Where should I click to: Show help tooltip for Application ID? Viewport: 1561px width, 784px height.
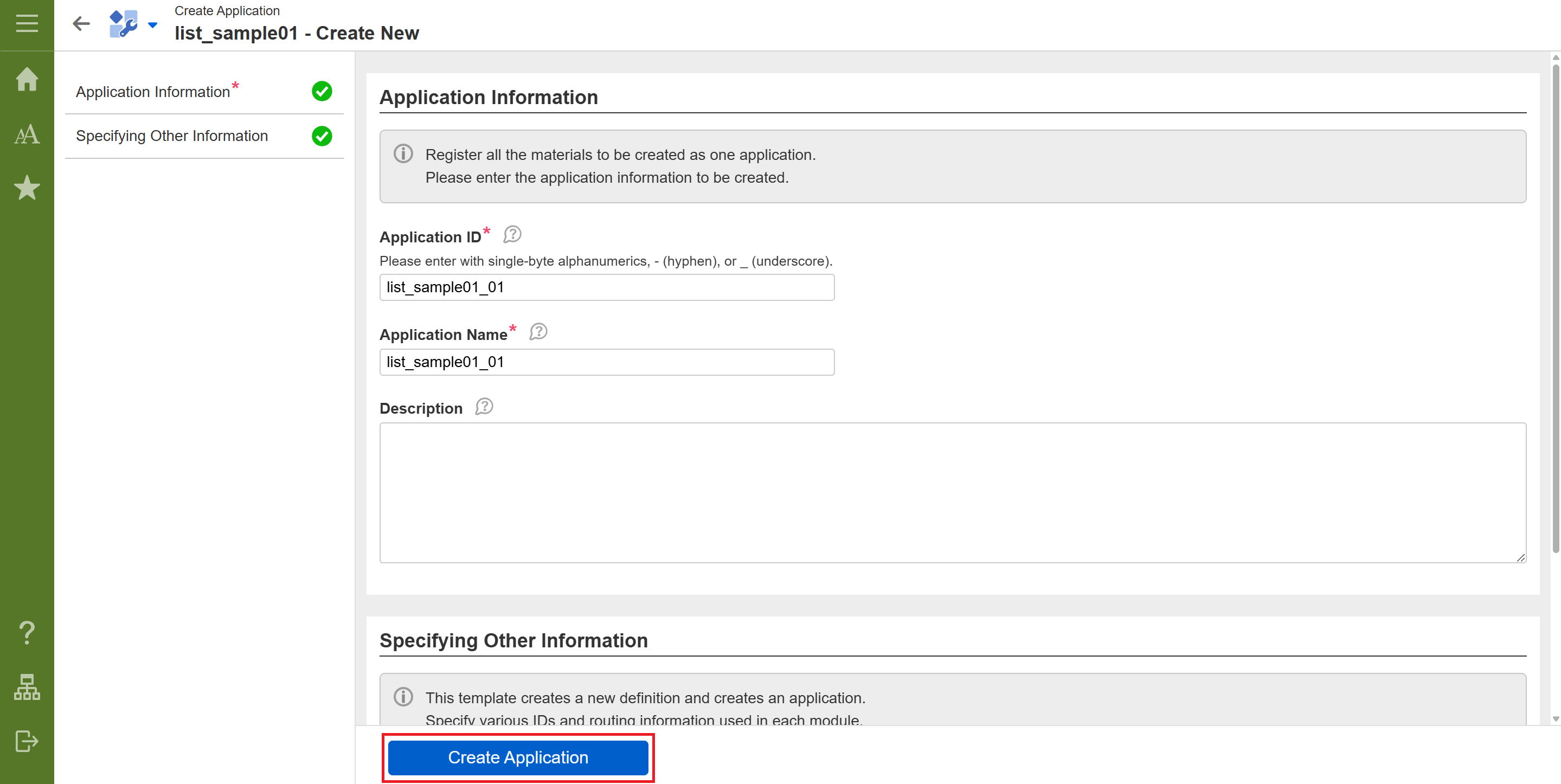pyautogui.click(x=512, y=234)
